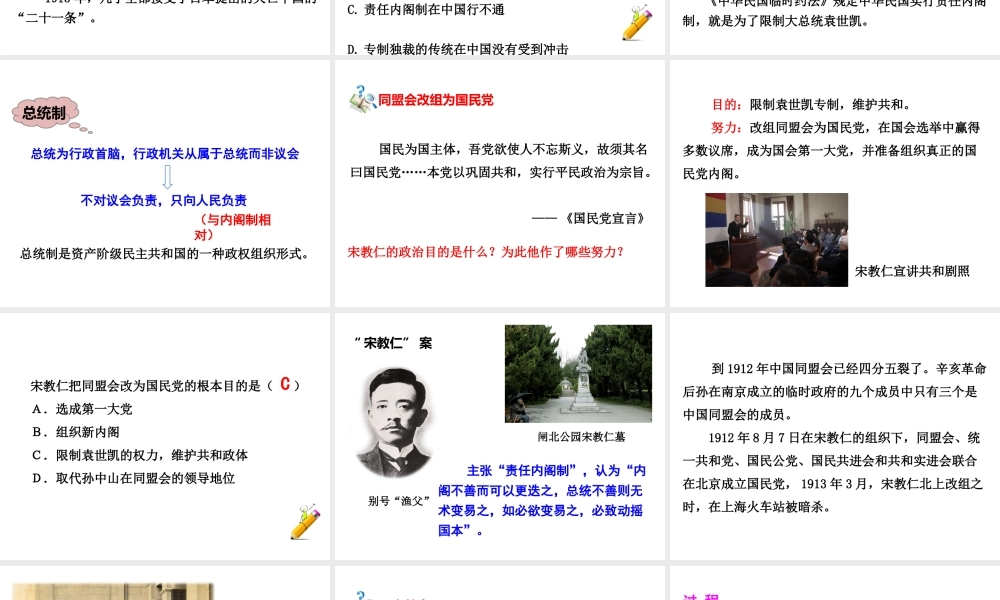Select option C．限制袁世凯的权力，维护共和政体
The width and height of the screenshot is (1000, 600).
point(140,455)
